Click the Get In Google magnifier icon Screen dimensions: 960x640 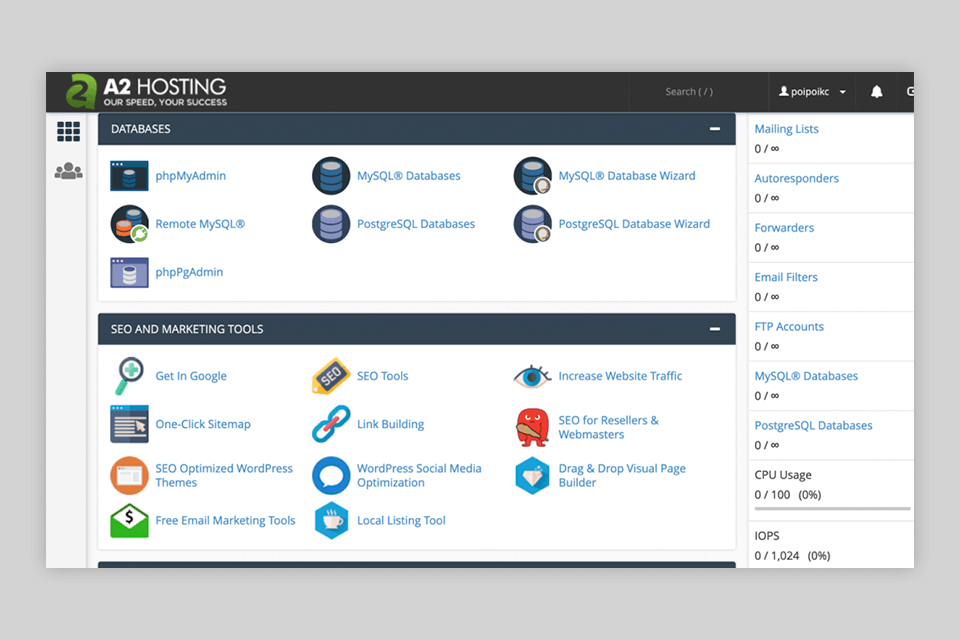129,376
